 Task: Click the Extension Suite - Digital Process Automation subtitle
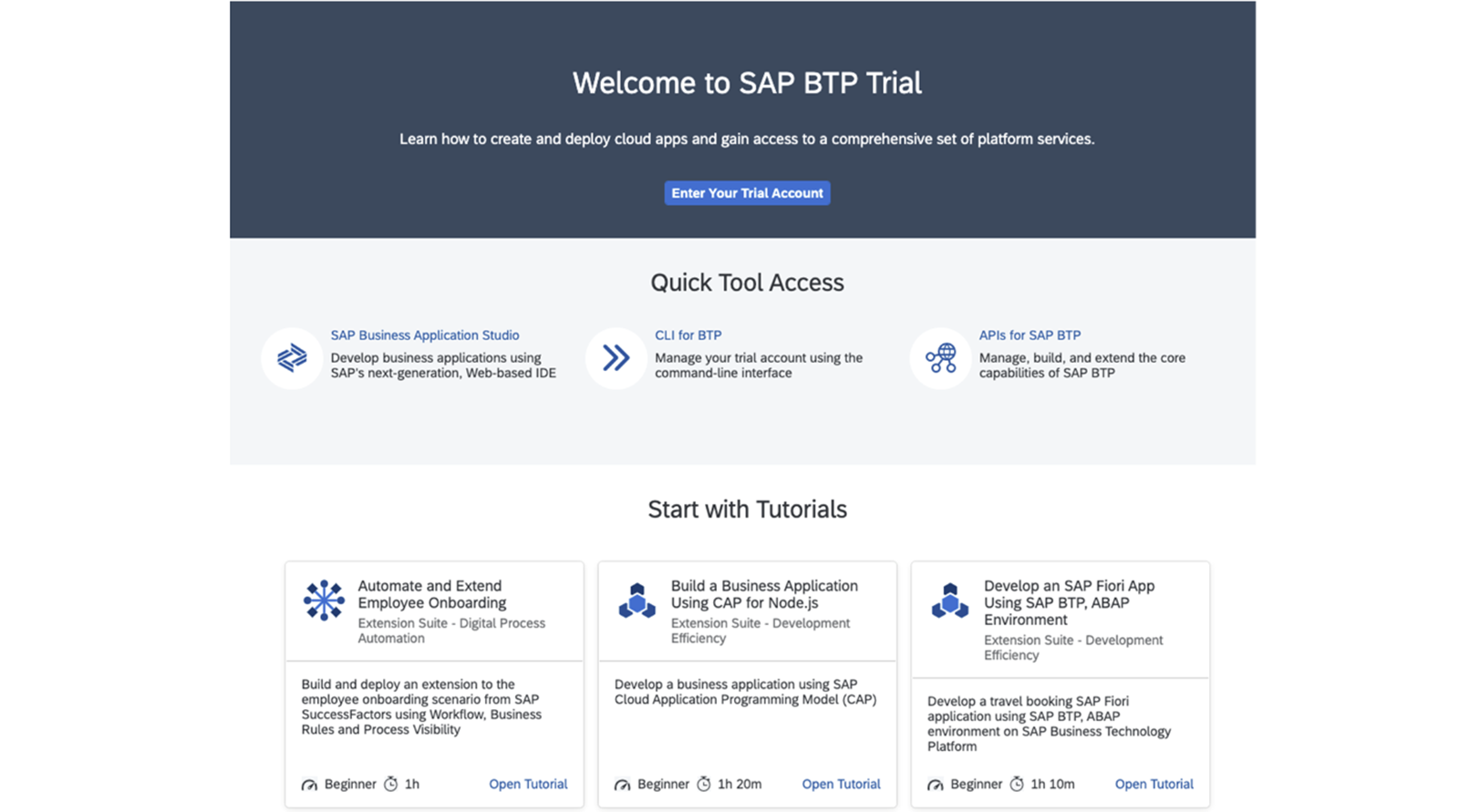[x=451, y=631]
